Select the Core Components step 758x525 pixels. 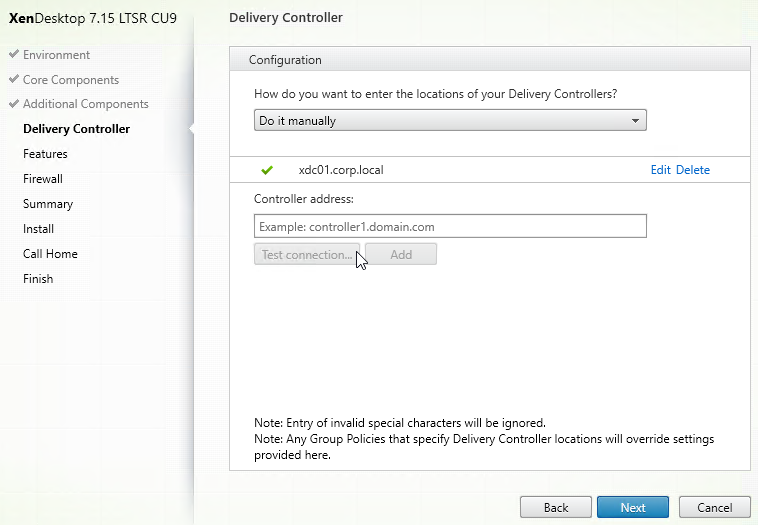click(x=71, y=80)
